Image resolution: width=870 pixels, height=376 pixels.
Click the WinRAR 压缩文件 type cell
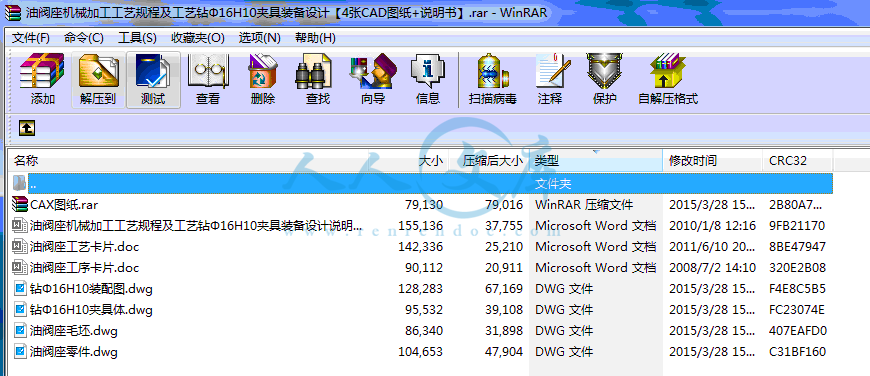pyautogui.click(x=584, y=205)
